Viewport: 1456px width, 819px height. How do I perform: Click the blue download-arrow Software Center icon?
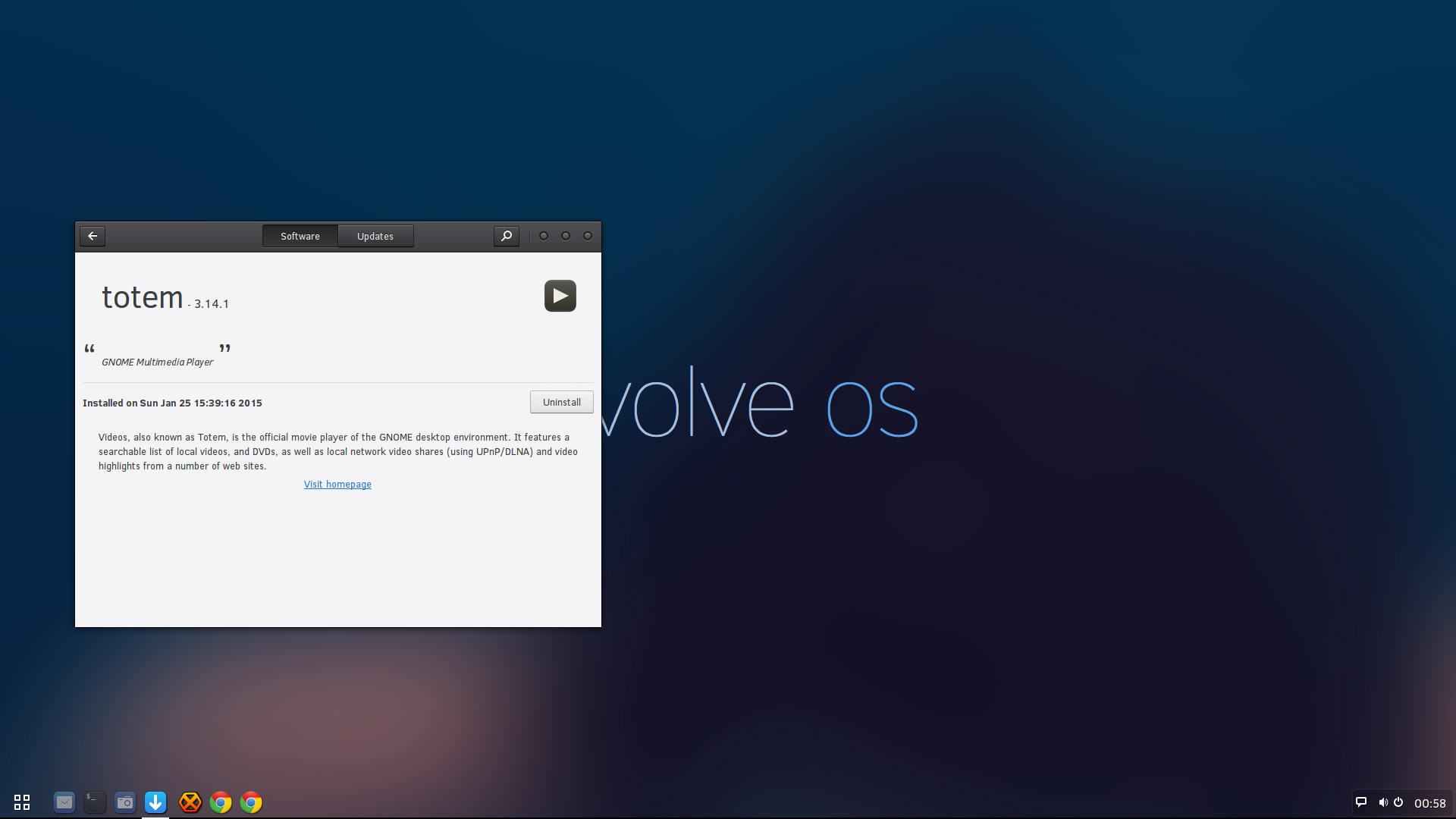coord(155,802)
